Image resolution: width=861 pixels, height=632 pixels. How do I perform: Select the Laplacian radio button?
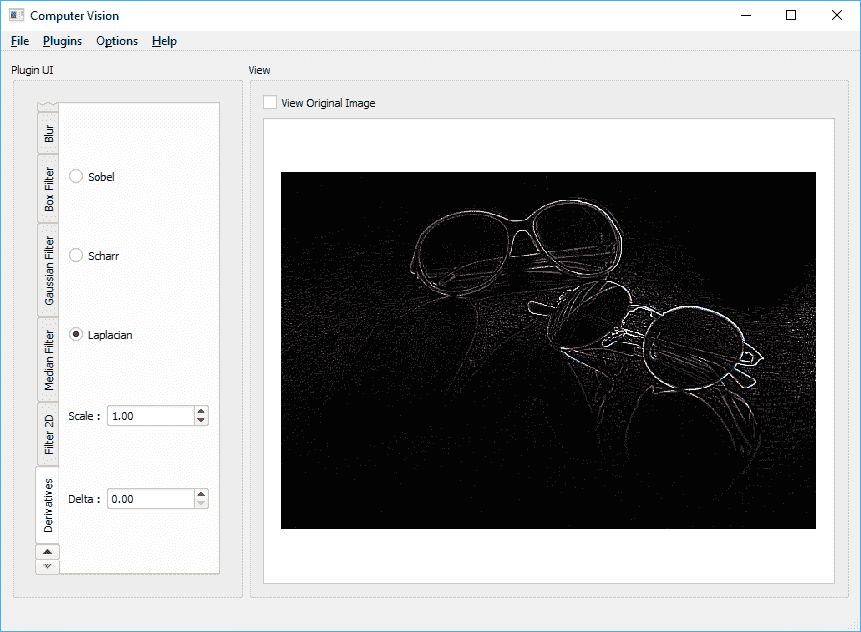pos(76,335)
